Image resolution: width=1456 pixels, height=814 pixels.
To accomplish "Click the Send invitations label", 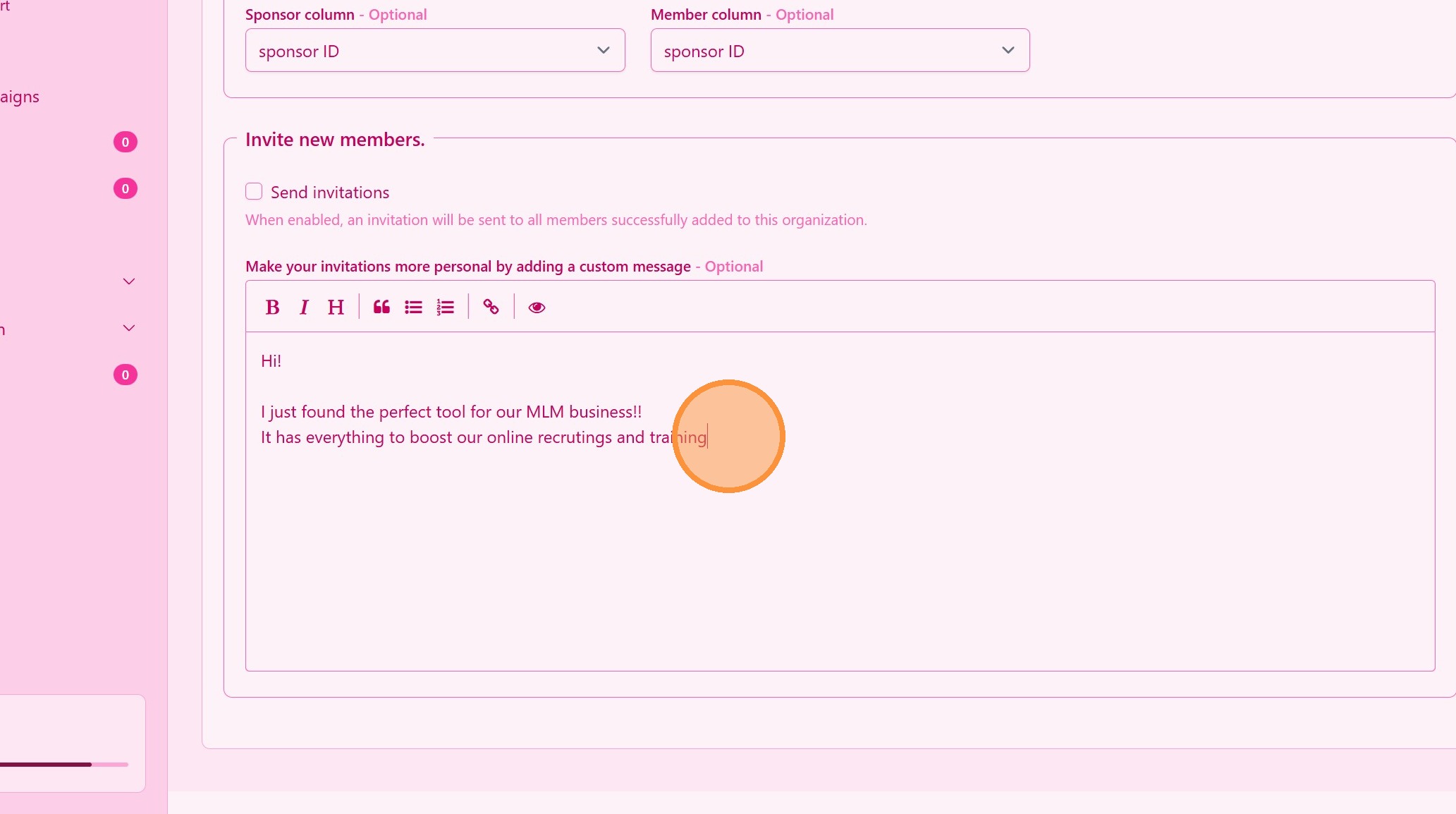I will click(x=329, y=193).
